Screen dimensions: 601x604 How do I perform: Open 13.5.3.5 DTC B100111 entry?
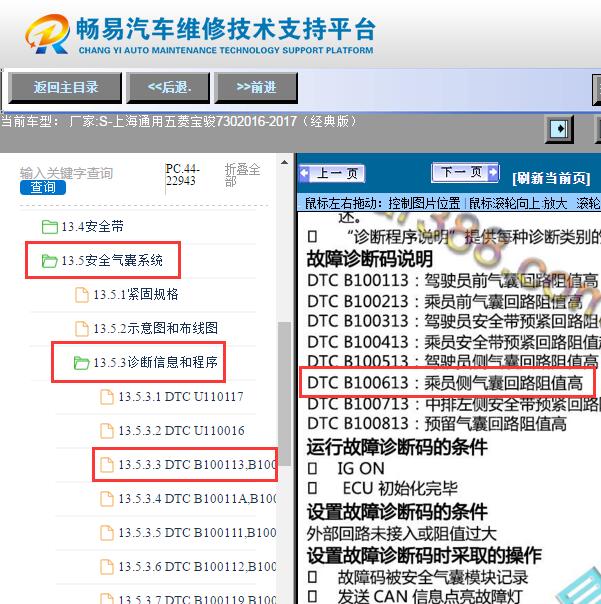[197, 532]
